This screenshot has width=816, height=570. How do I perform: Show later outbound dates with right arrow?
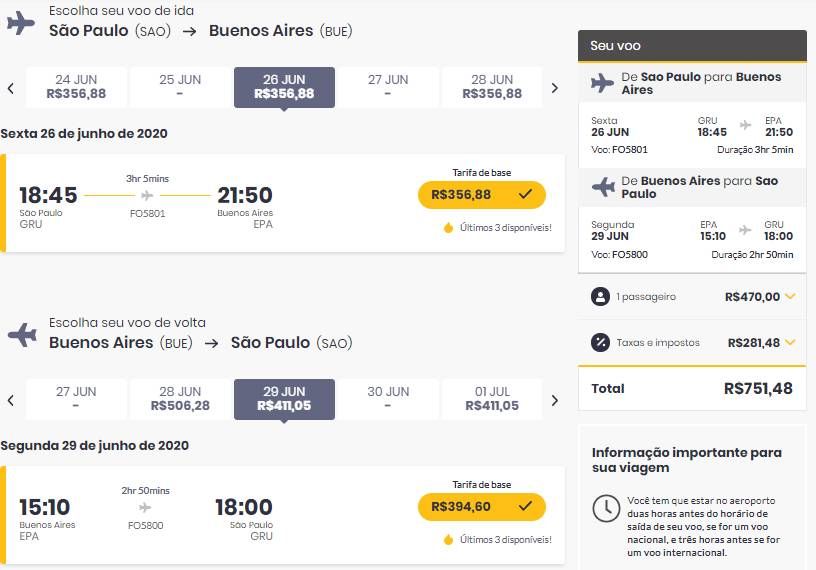(555, 88)
